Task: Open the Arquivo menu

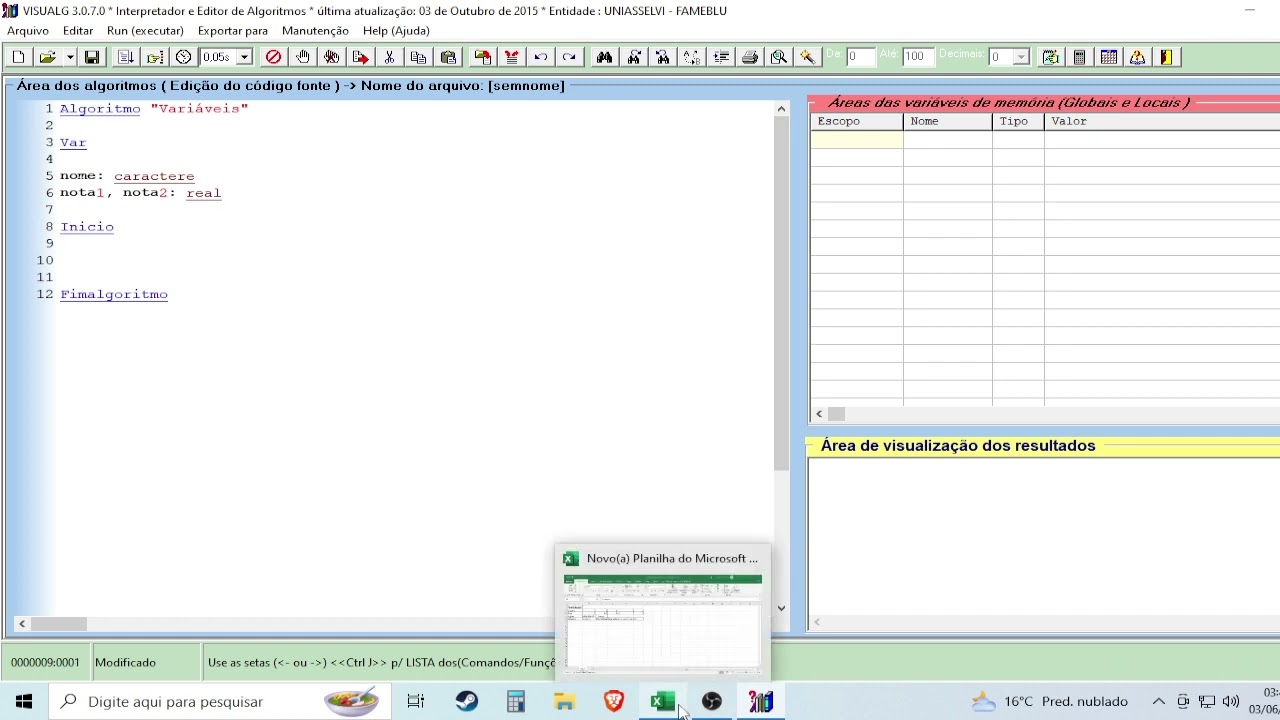Action: point(28,31)
